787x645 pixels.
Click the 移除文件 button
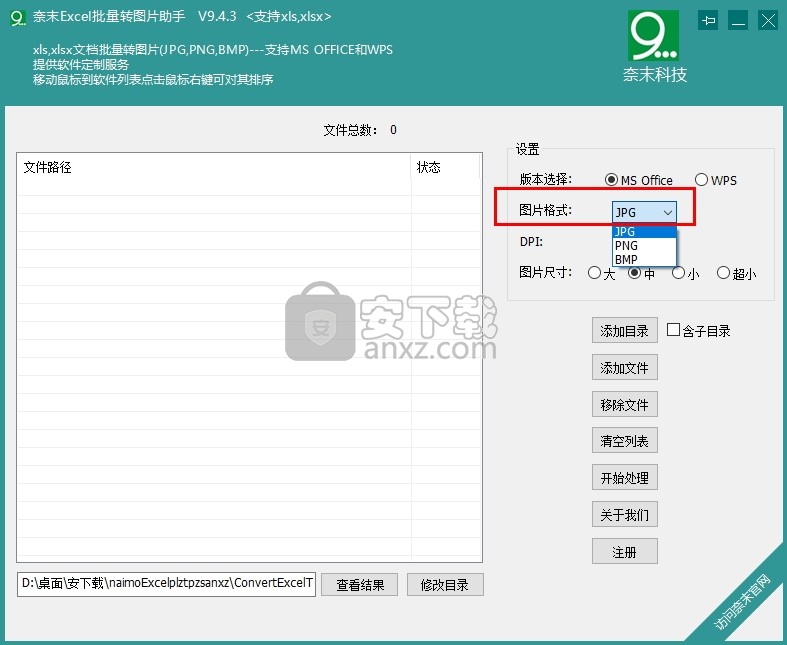coord(625,404)
